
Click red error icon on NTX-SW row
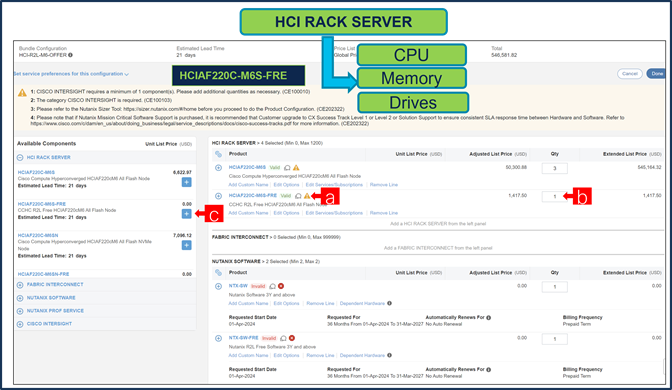[281, 286]
